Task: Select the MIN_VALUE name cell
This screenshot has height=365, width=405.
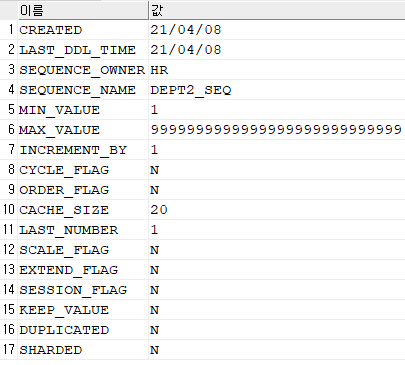Action: (83, 110)
